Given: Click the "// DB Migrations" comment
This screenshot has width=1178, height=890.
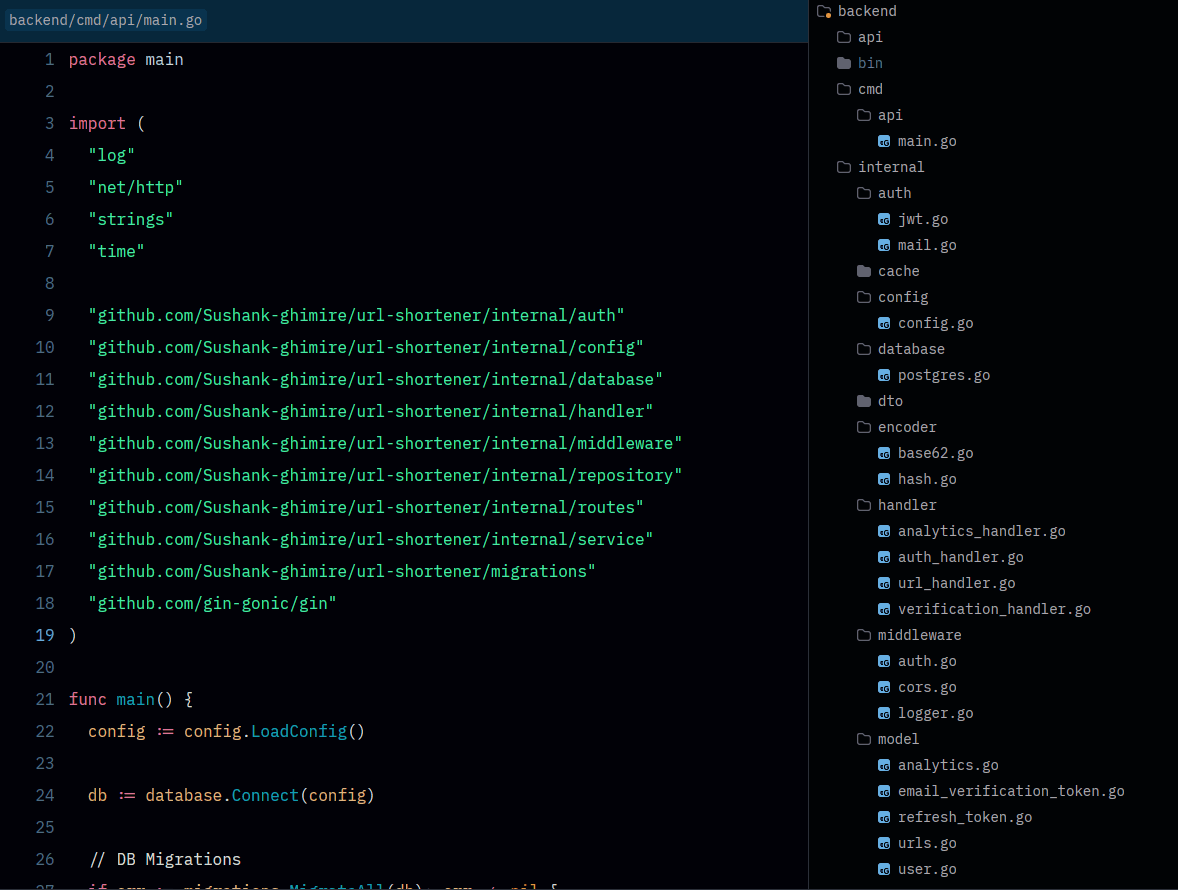Looking at the screenshot, I should tap(165, 859).
